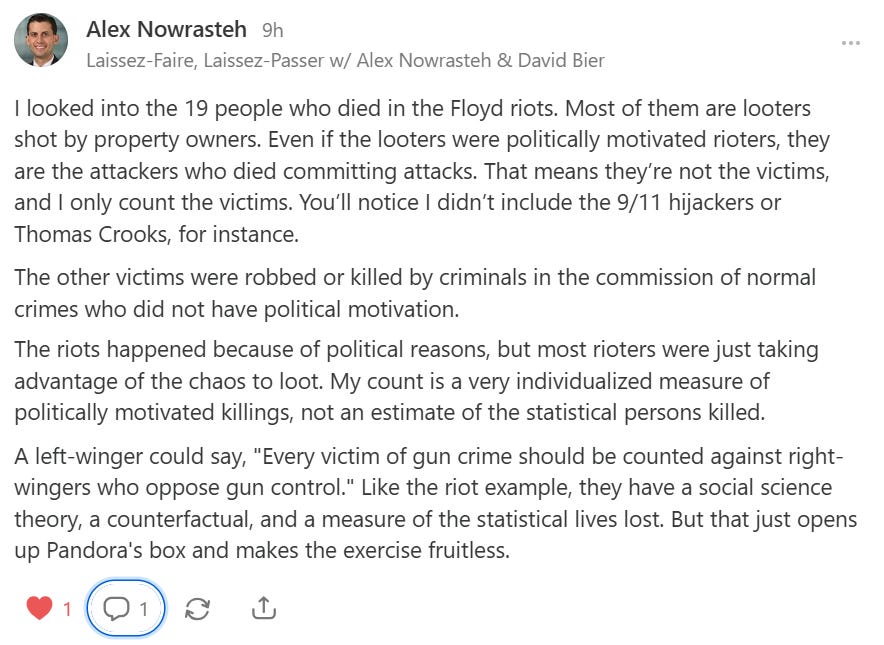884x645 pixels.
Task: Restack the note using the circular arrows icon
Action: point(198,608)
